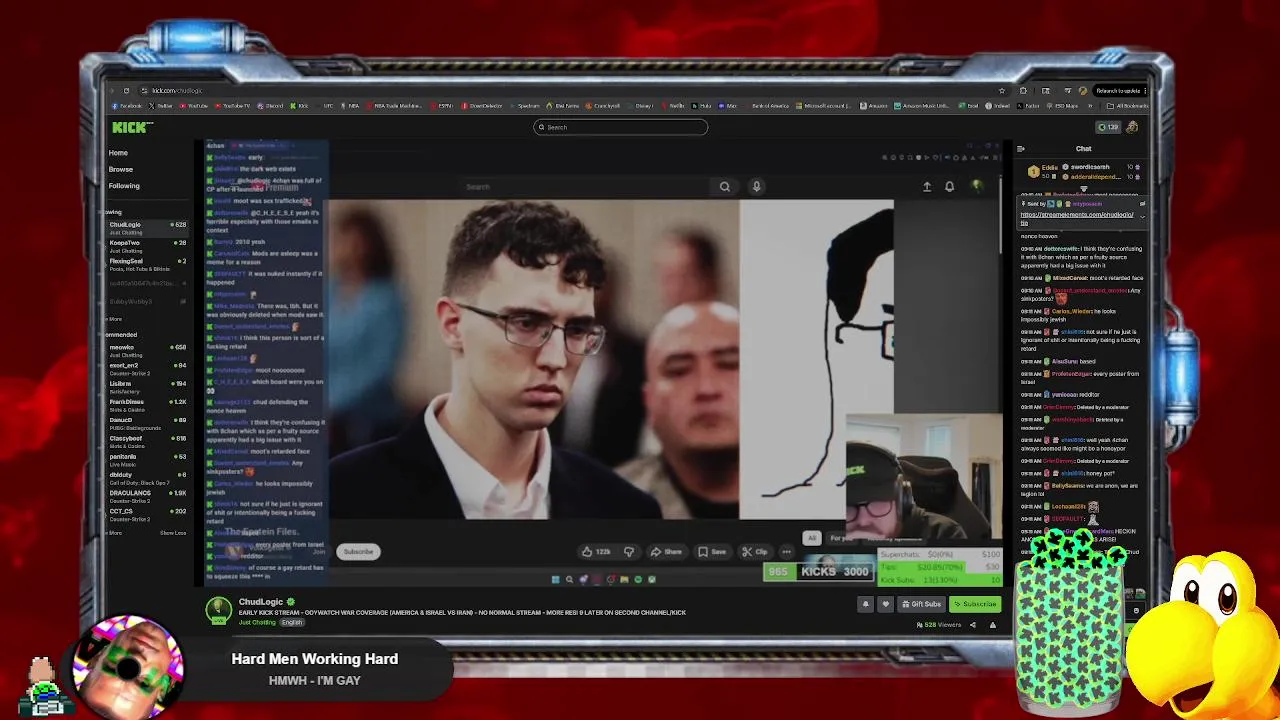
Task: Click the scissors Clip button under video
Action: (x=755, y=552)
